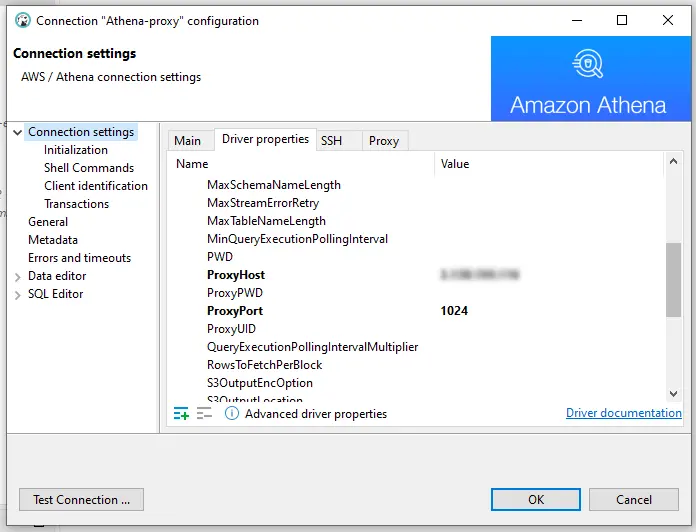Viewport: 696px width, 532px height.
Task: Select Errors and timeouts in the tree
Action: pos(79,258)
